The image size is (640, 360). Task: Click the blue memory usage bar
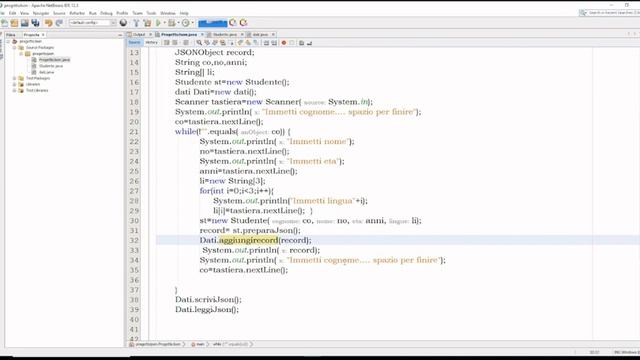point(213,23)
